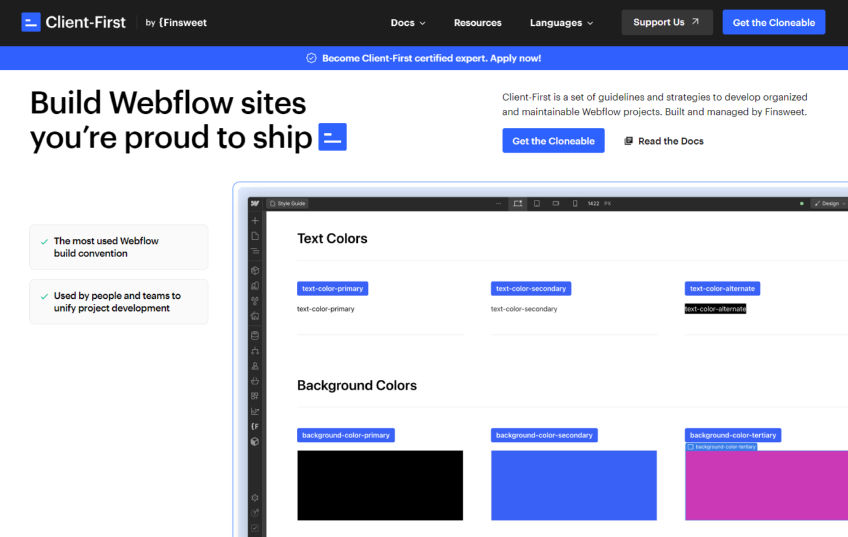Click the Text Colors heading
This screenshot has height=537, width=848.
(x=332, y=238)
